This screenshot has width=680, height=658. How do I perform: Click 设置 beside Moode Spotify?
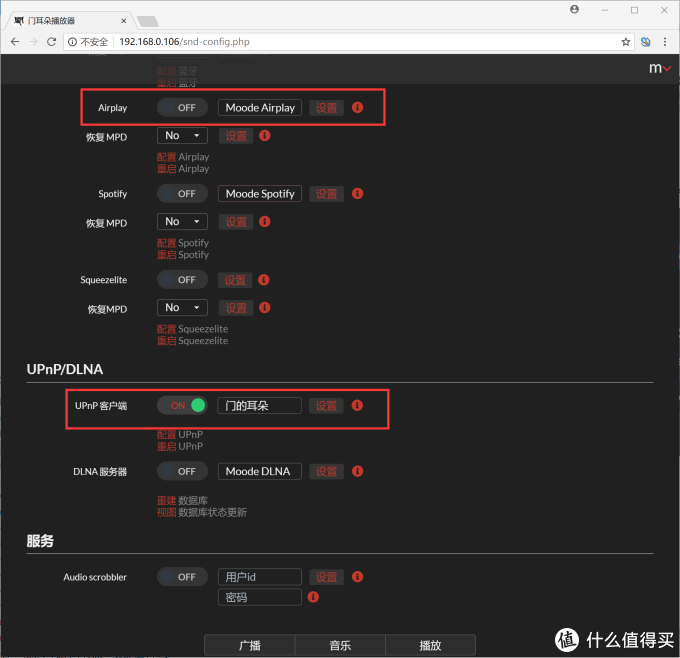point(327,194)
